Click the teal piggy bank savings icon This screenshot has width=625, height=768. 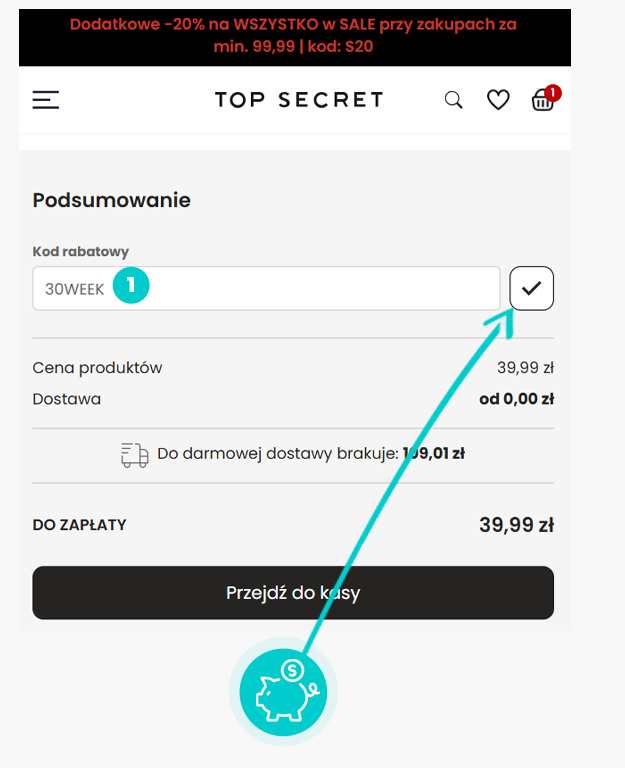click(283, 692)
